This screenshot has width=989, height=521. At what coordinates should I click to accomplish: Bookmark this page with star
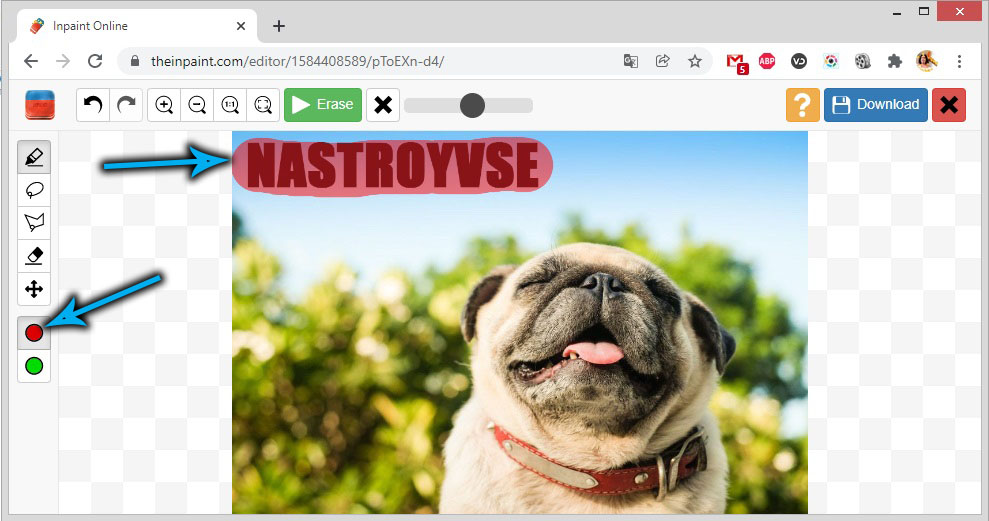(x=694, y=61)
